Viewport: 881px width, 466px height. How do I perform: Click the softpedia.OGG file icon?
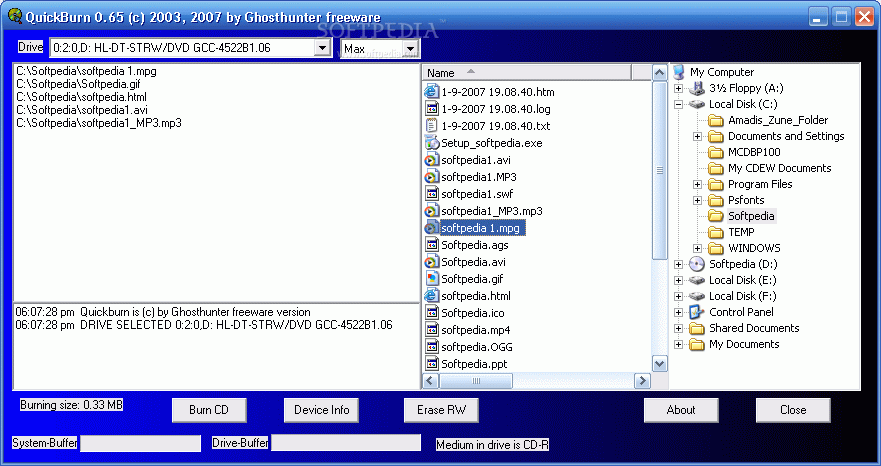(x=432, y=346)
